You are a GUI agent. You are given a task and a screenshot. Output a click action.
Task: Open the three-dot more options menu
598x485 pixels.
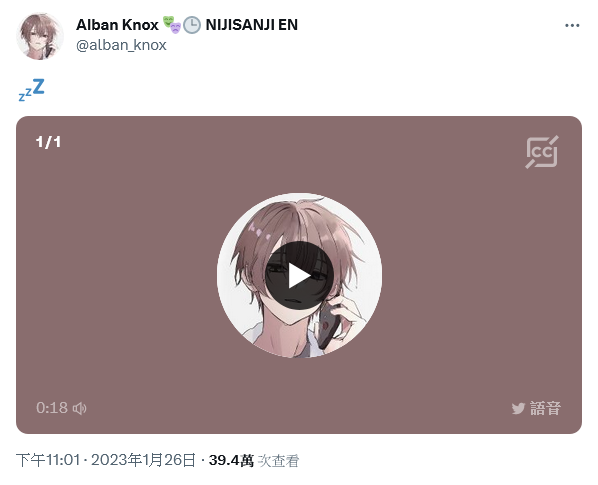click(x=572, y=26)
